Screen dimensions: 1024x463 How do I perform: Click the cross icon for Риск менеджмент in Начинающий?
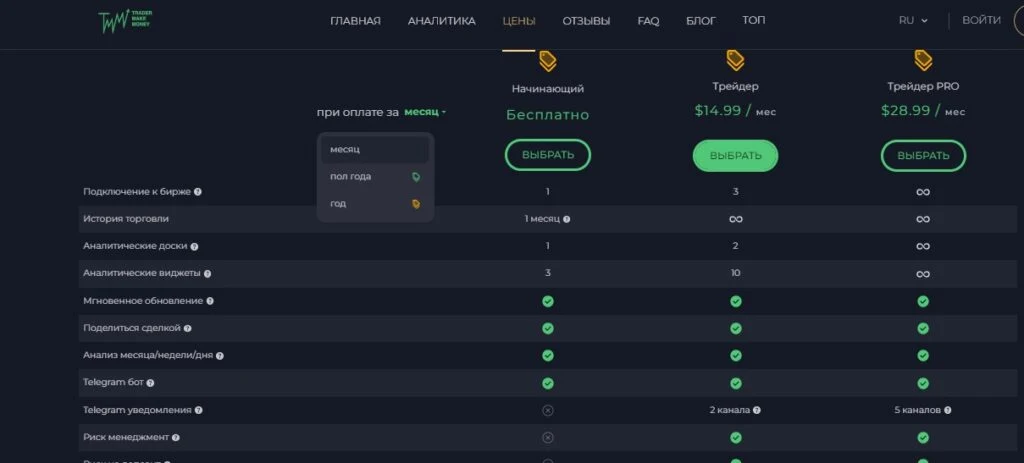[548, 438]
